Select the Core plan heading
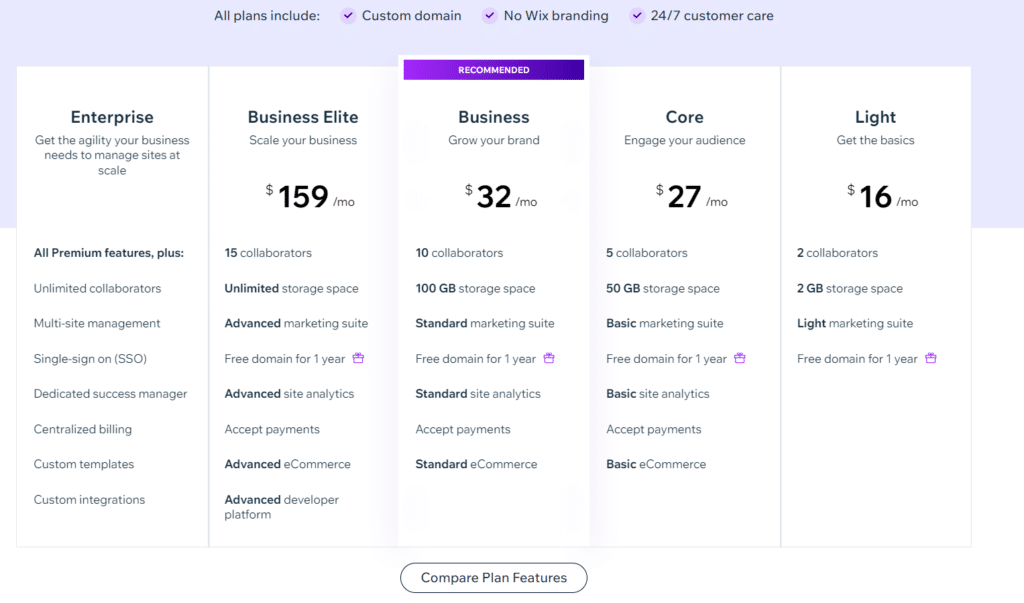Image resolution: width=1024 pixels, height=603 pixels. pos(685,117)
